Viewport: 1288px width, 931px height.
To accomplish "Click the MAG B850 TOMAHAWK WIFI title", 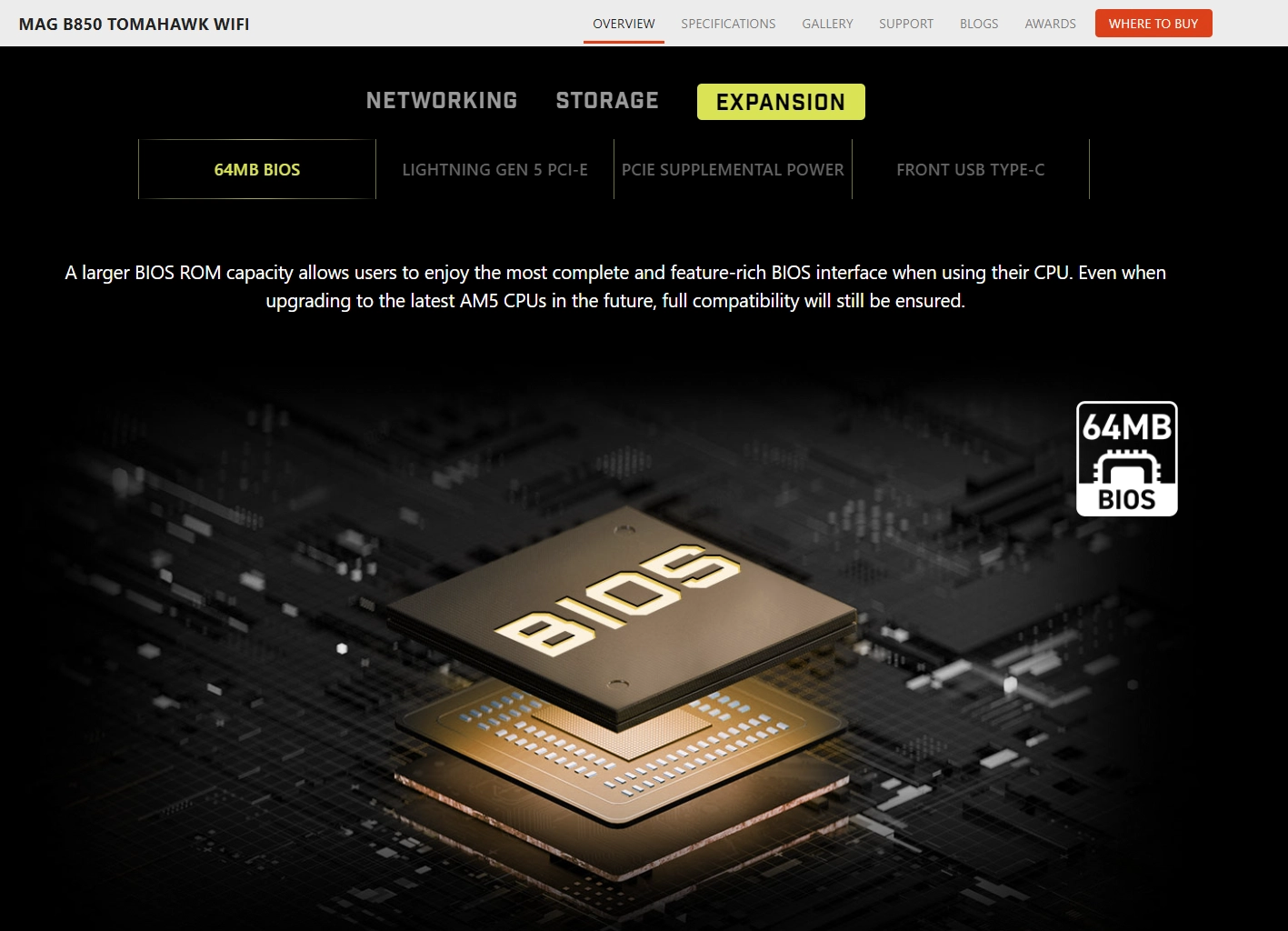I will (135, 25).
